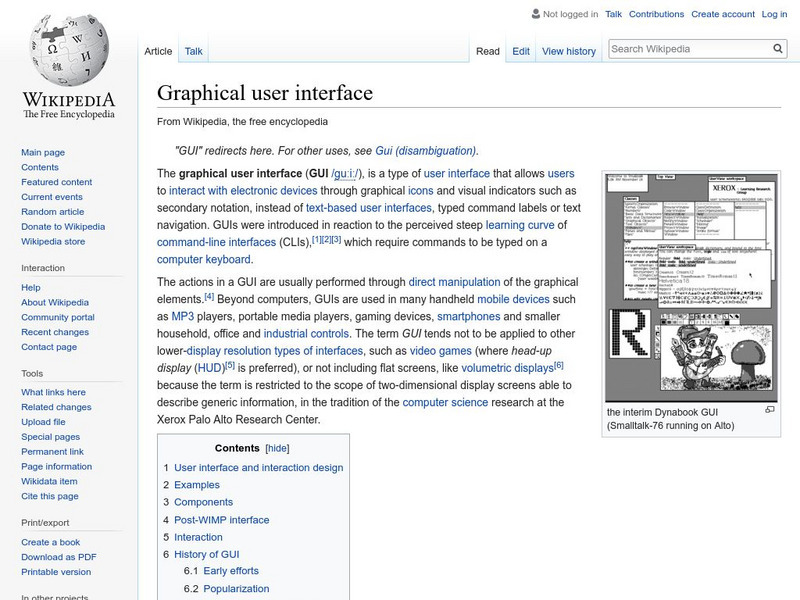Click What links here

[x=53, y=392]
